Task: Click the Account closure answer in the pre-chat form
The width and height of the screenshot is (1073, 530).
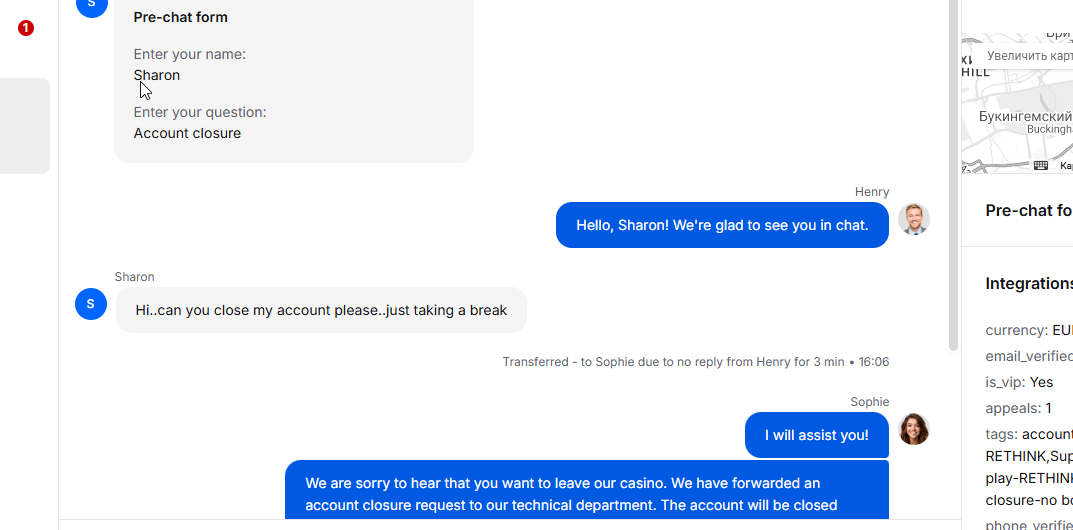Action: [x=187, y=133]
